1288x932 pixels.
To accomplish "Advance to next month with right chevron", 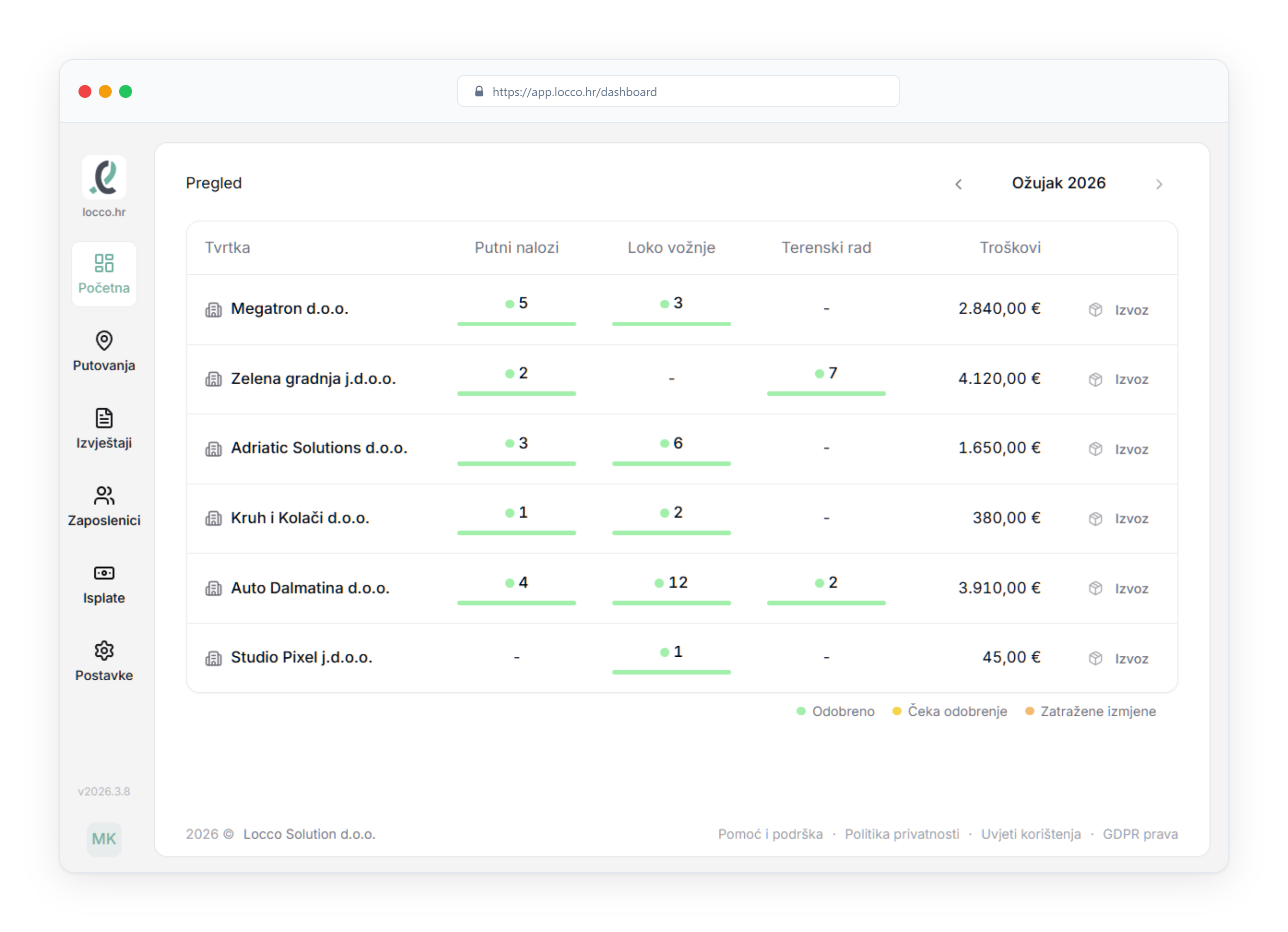I will click(1159, 184).
